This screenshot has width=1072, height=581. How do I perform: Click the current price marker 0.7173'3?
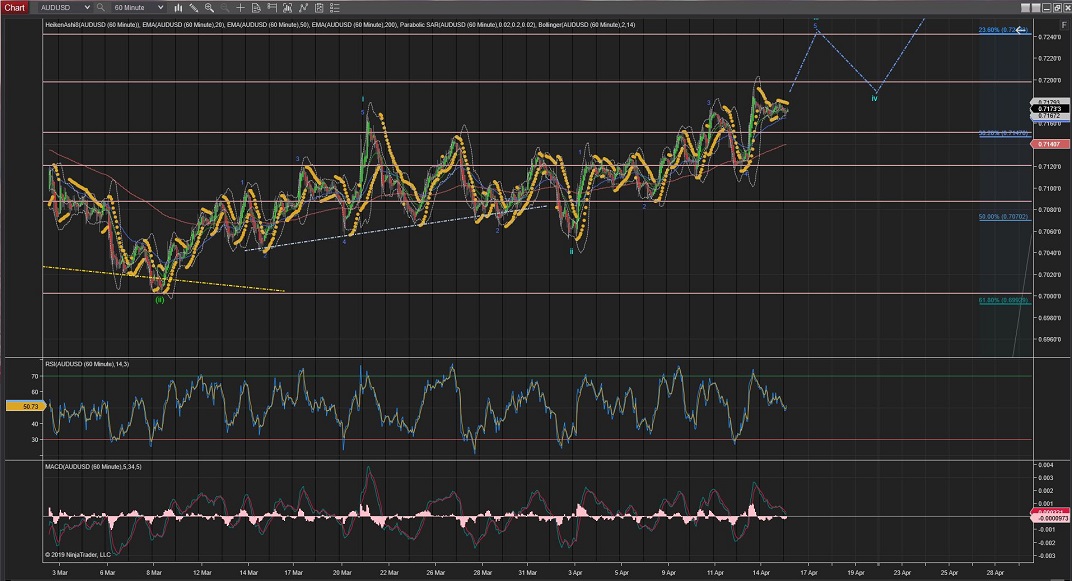[x=1049, y=109]
